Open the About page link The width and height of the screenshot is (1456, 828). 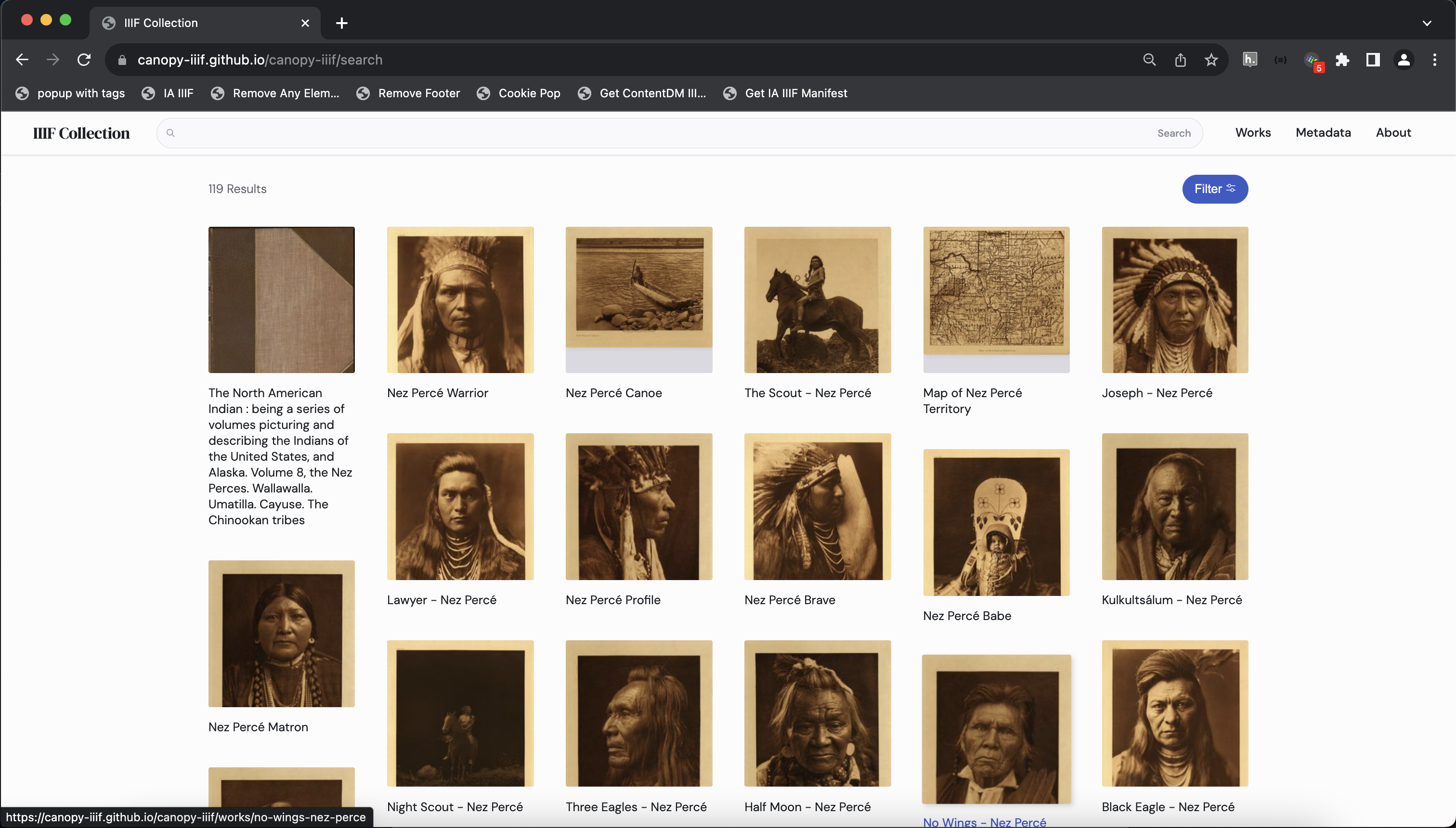tap(1393, 132)
